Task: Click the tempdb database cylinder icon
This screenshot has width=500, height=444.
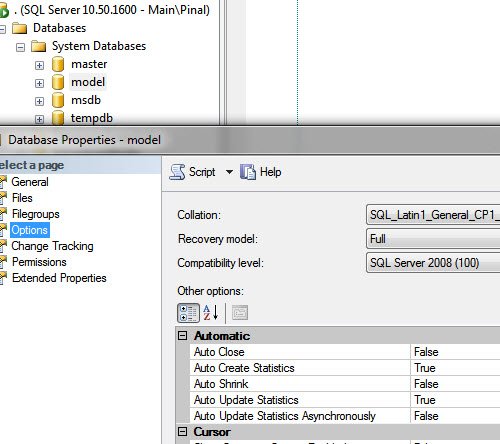Action: [x=58, y=118]
